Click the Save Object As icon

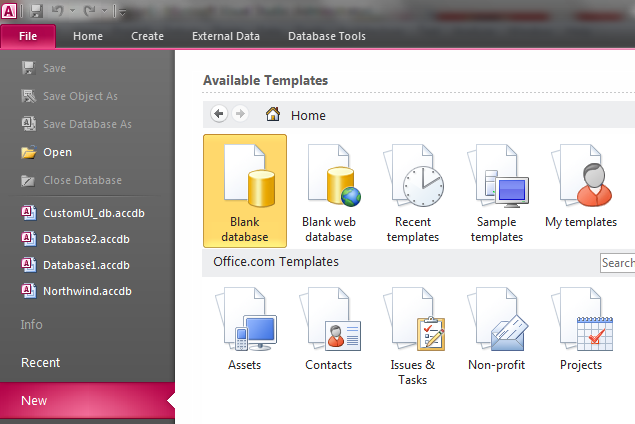point(29,96)
